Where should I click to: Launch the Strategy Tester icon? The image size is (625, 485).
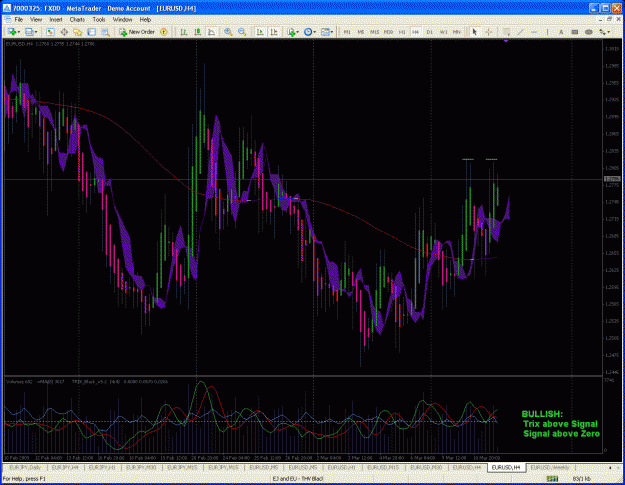[x=105, y=32]
